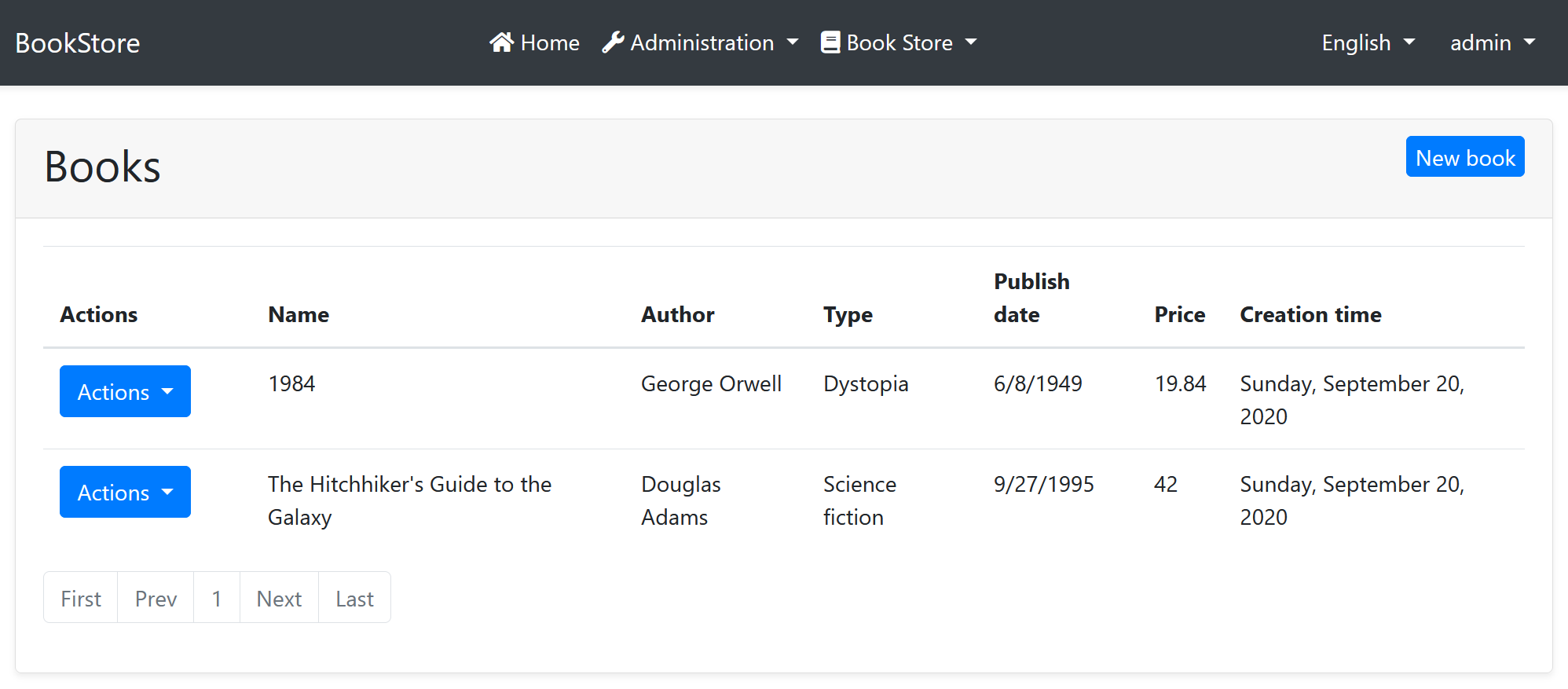The image size is (1568, 689).
Task: Click the Creation time column header
Action: [x=1310, y=314]
